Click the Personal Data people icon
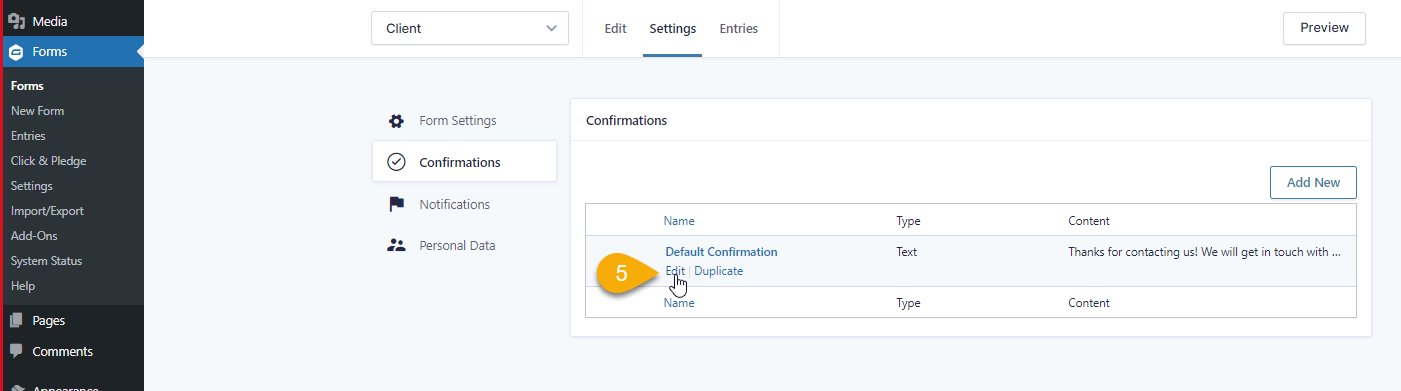The width and height of the screenshot is (1401, 391). (x=396, y=245)
